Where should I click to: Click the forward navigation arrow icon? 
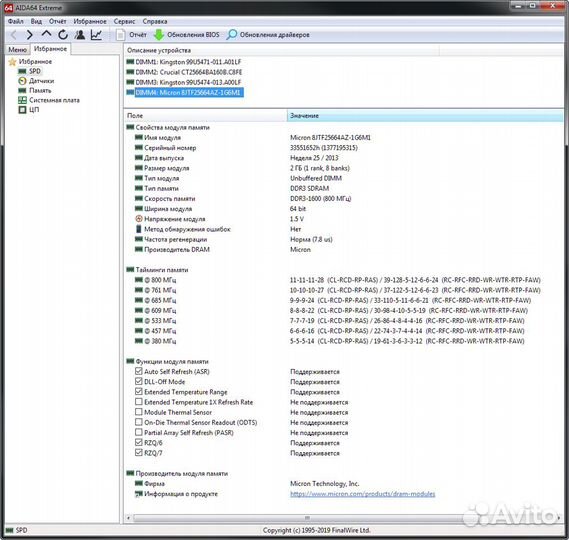[x=30, y=35]
